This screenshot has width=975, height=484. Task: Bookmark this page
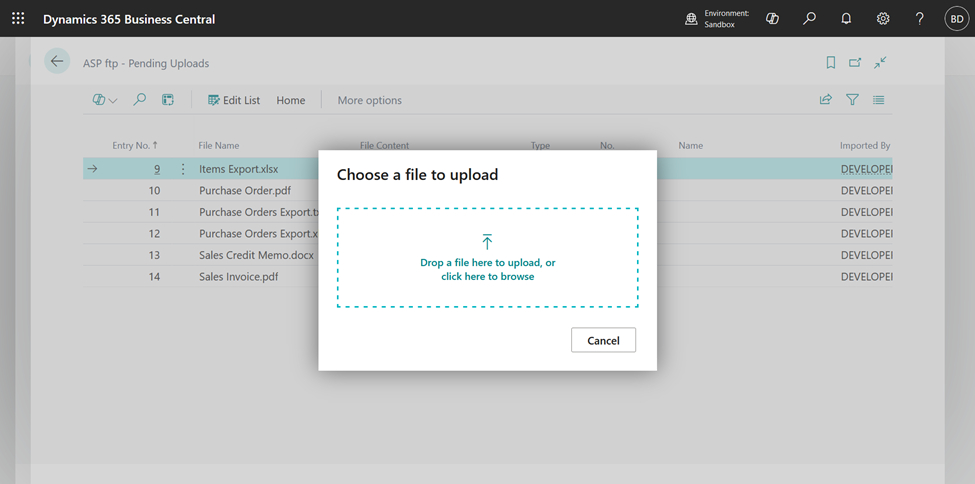pyautogui.click(x=830, y=62)
